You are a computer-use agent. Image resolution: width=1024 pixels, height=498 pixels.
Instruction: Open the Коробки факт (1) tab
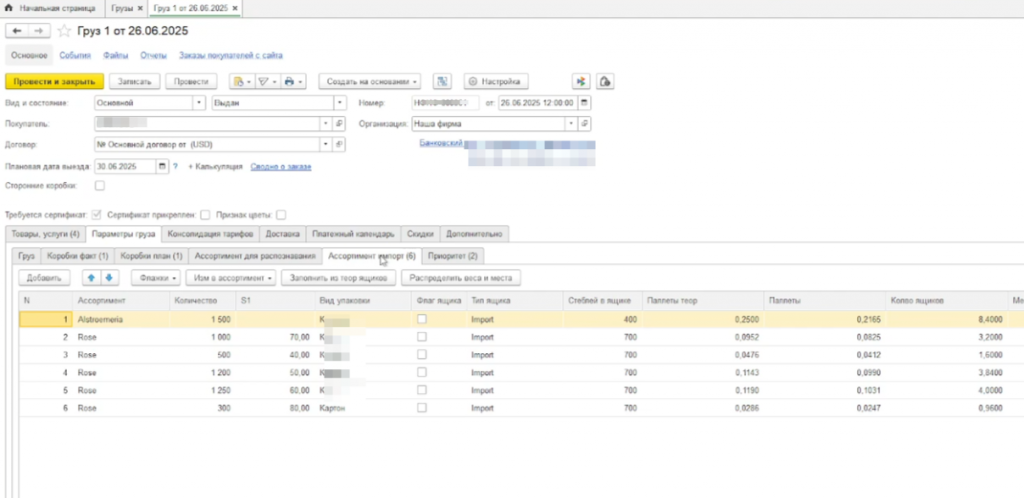(x=77, y=256)
